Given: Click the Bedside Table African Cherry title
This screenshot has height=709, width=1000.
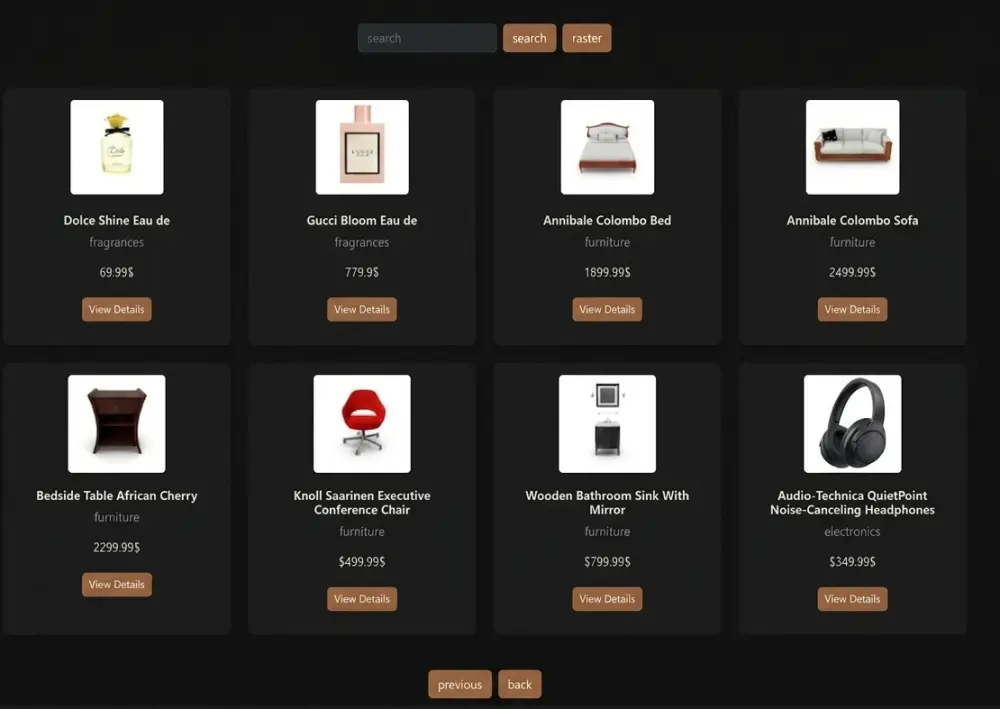Looking at the screenshot, I should [117, 495].
